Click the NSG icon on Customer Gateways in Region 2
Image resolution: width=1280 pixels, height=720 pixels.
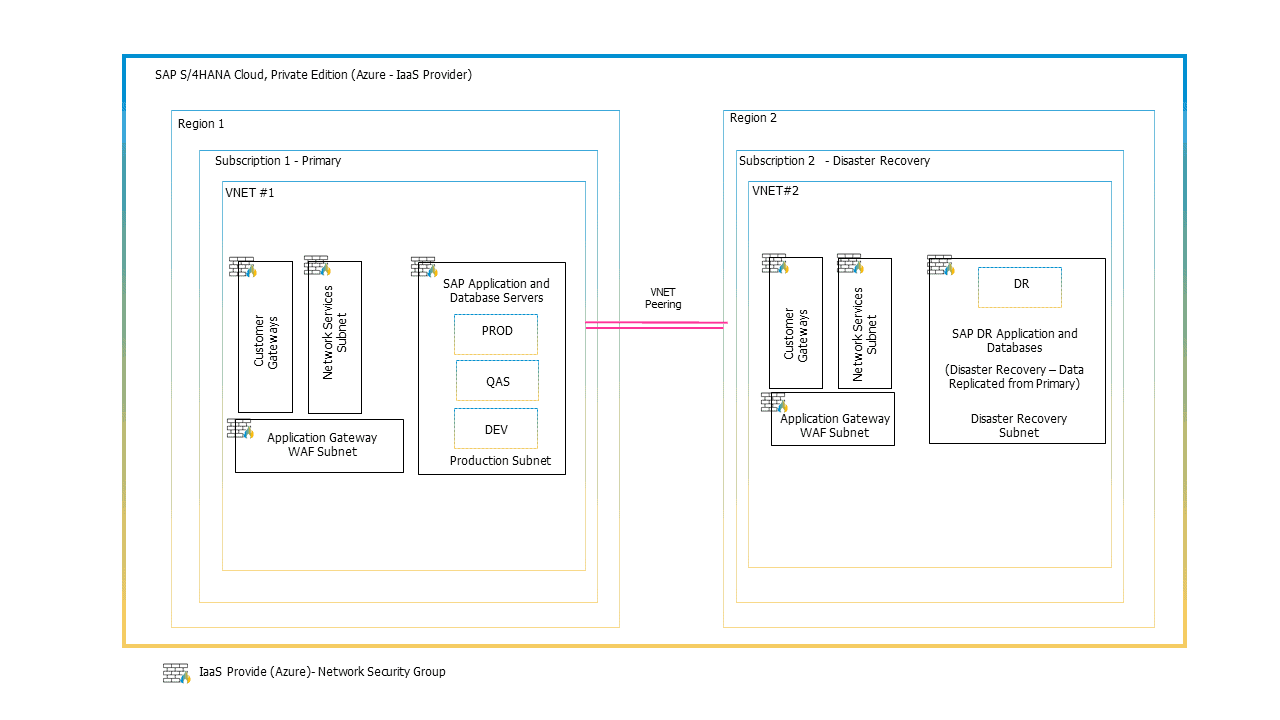click(773, 262)
